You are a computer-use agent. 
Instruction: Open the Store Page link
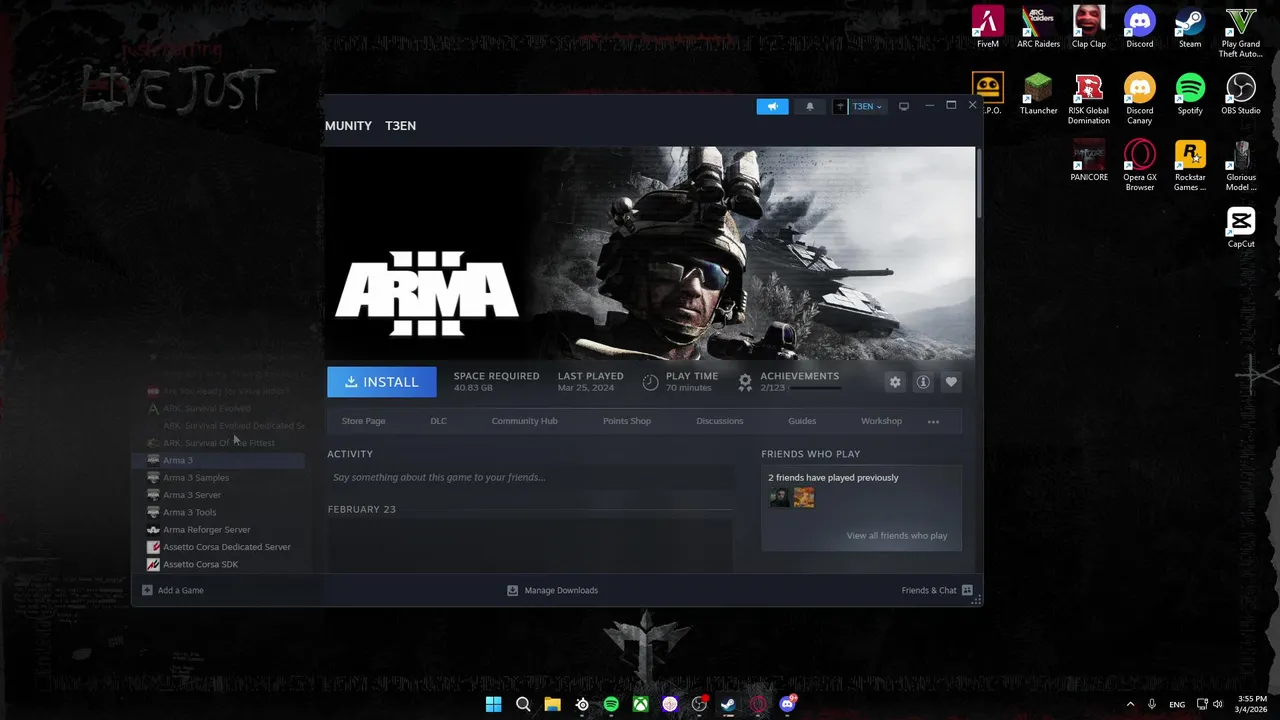pos(363,421)
